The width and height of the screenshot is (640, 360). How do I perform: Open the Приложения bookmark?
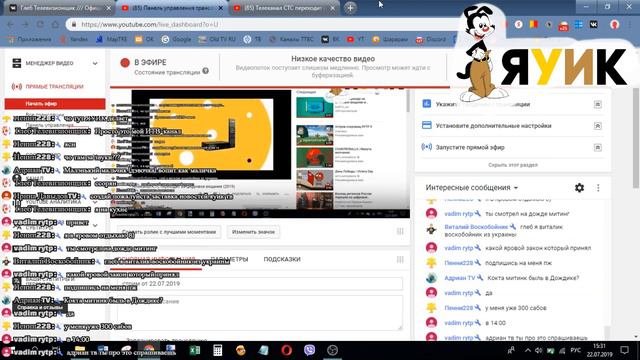30,39
